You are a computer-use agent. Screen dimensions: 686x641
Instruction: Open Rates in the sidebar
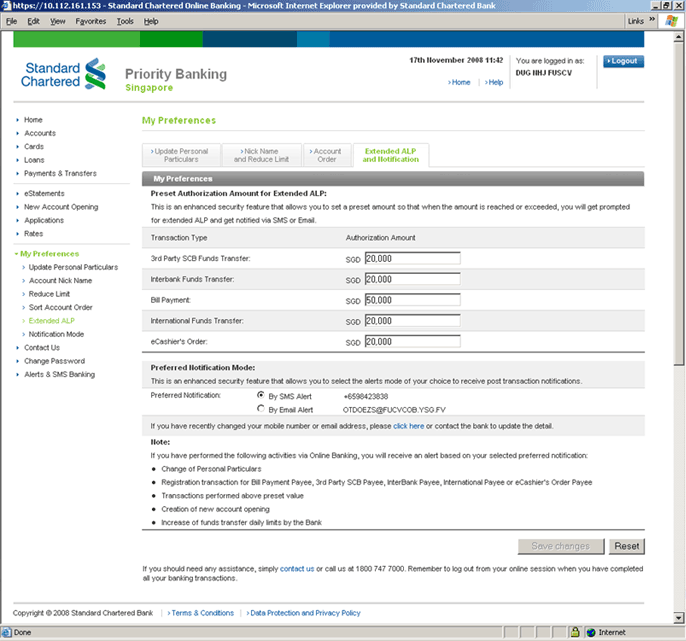coord(33,234)
